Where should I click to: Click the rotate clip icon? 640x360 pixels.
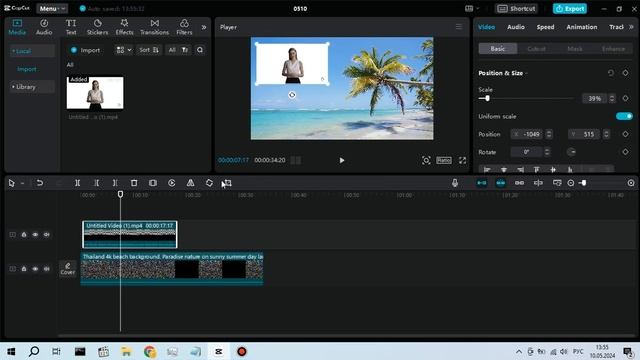(x=209, y=183)
